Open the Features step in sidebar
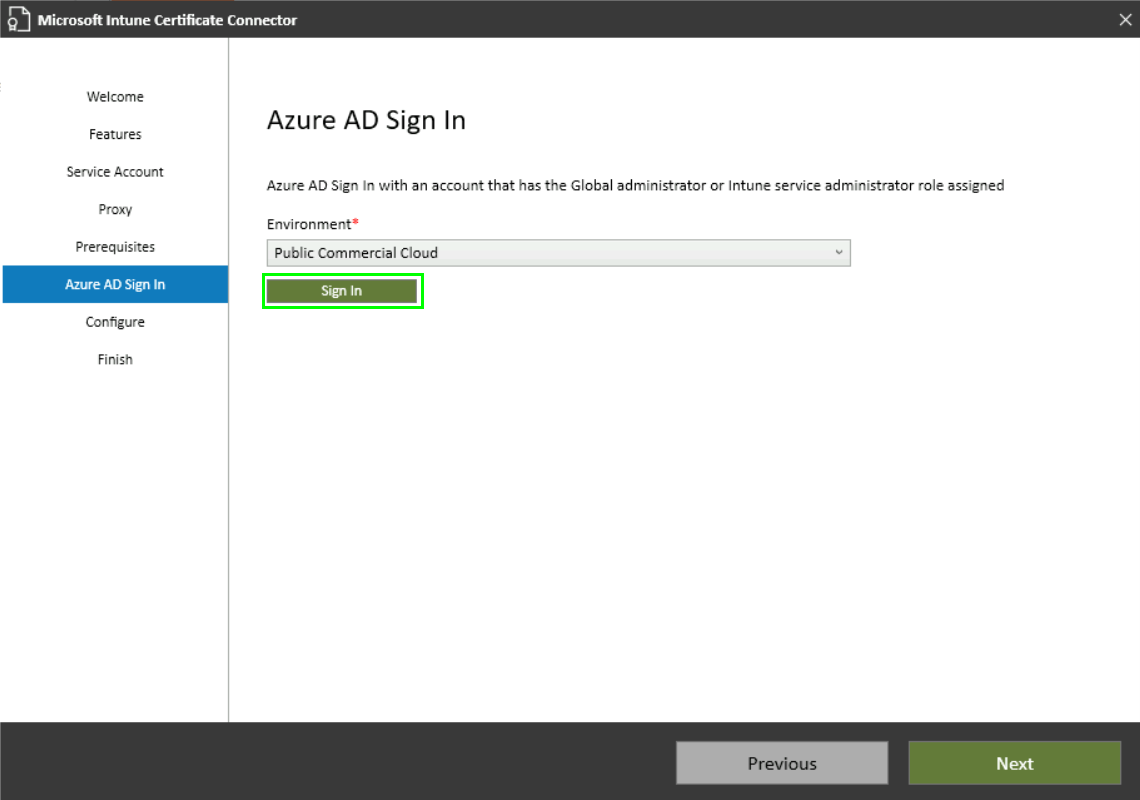1140x800 pixels. click(x=115, y=134)
